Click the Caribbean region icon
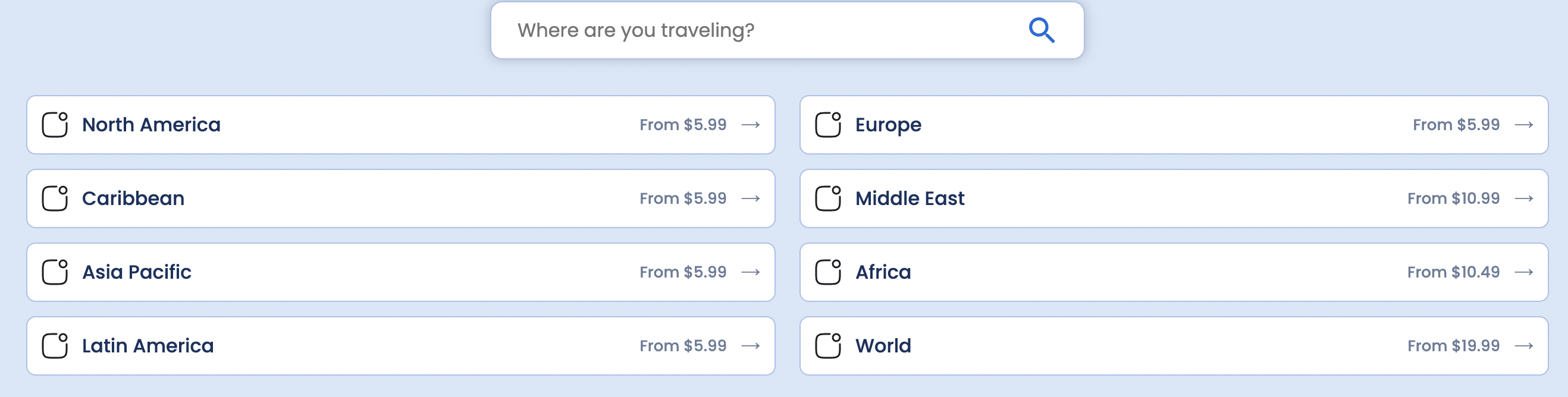Image resolution: width=1568 pixels, height=397 pixels. (x=55, y=198)
